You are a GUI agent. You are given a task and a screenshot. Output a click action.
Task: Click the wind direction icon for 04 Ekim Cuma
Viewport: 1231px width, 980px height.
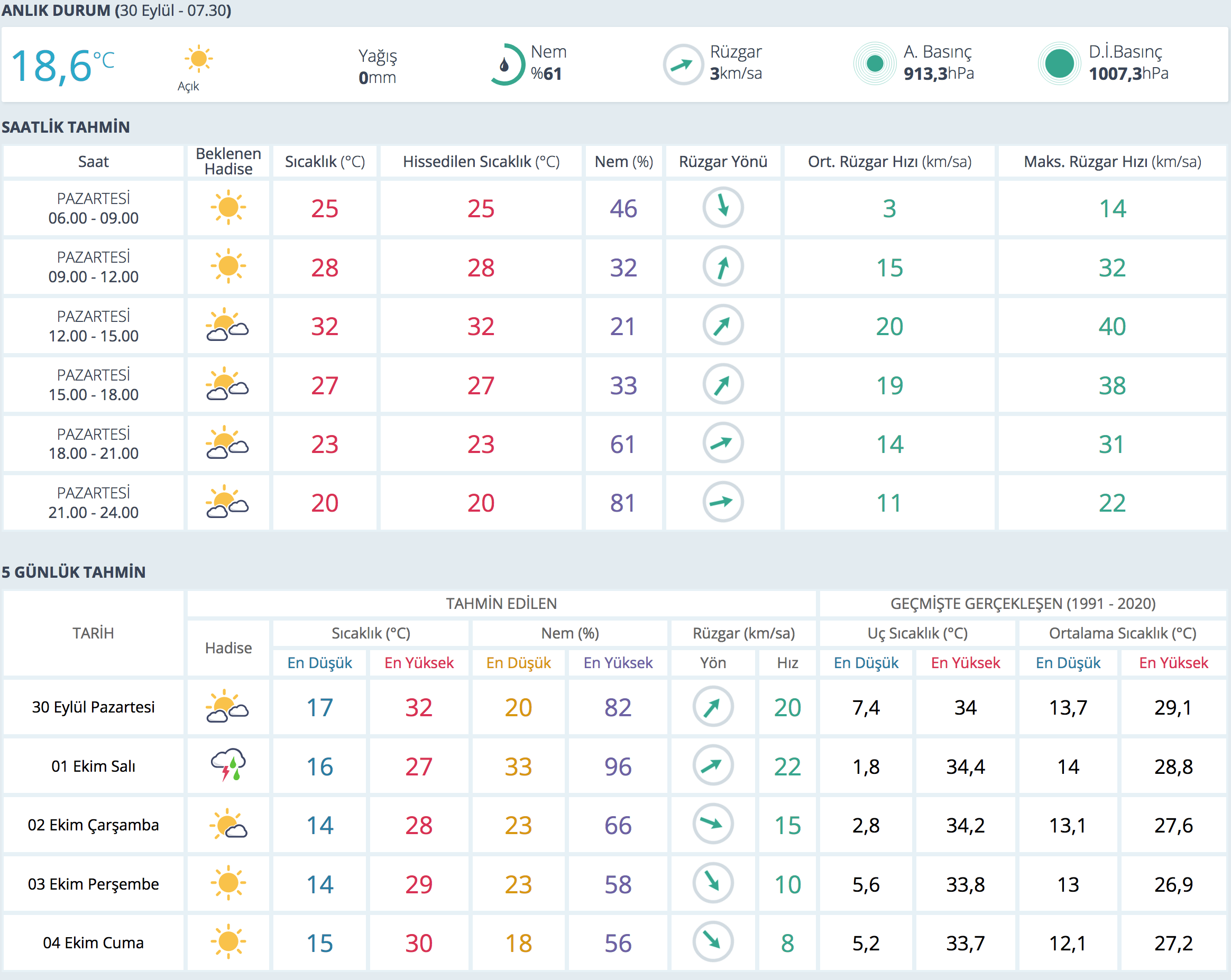[713, 942]
